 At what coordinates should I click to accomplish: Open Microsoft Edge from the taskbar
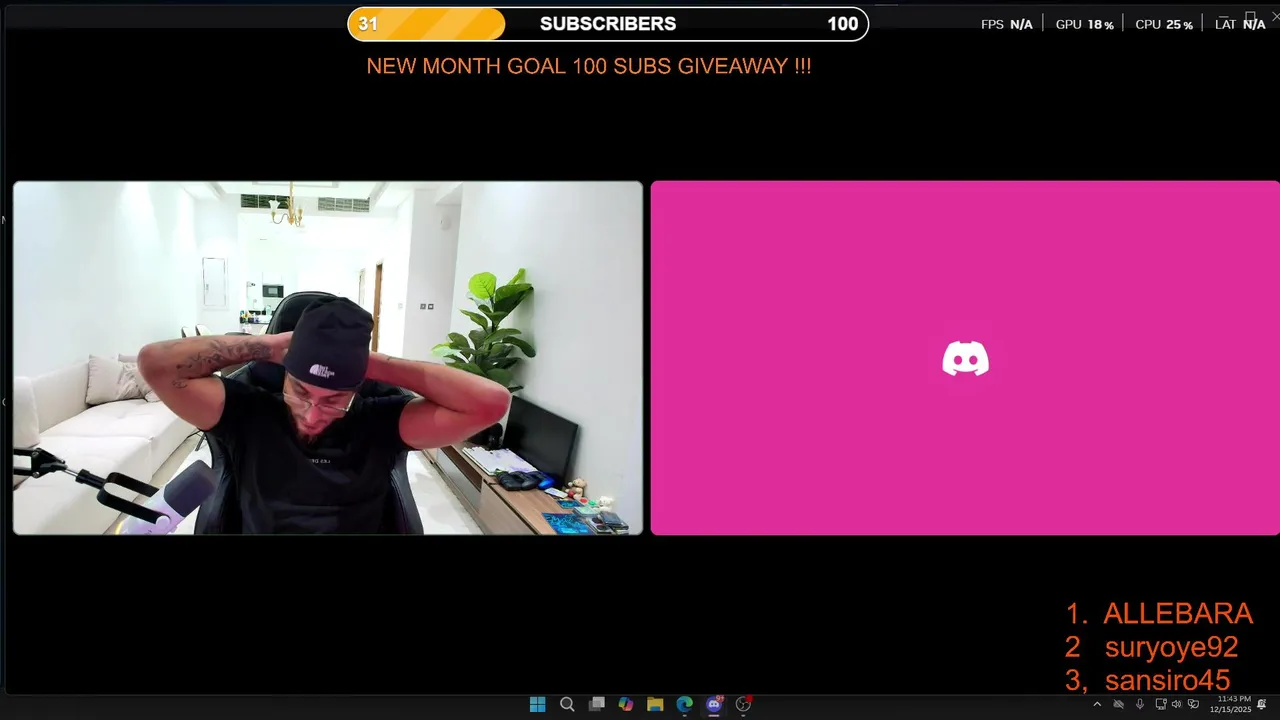point(684,704)
